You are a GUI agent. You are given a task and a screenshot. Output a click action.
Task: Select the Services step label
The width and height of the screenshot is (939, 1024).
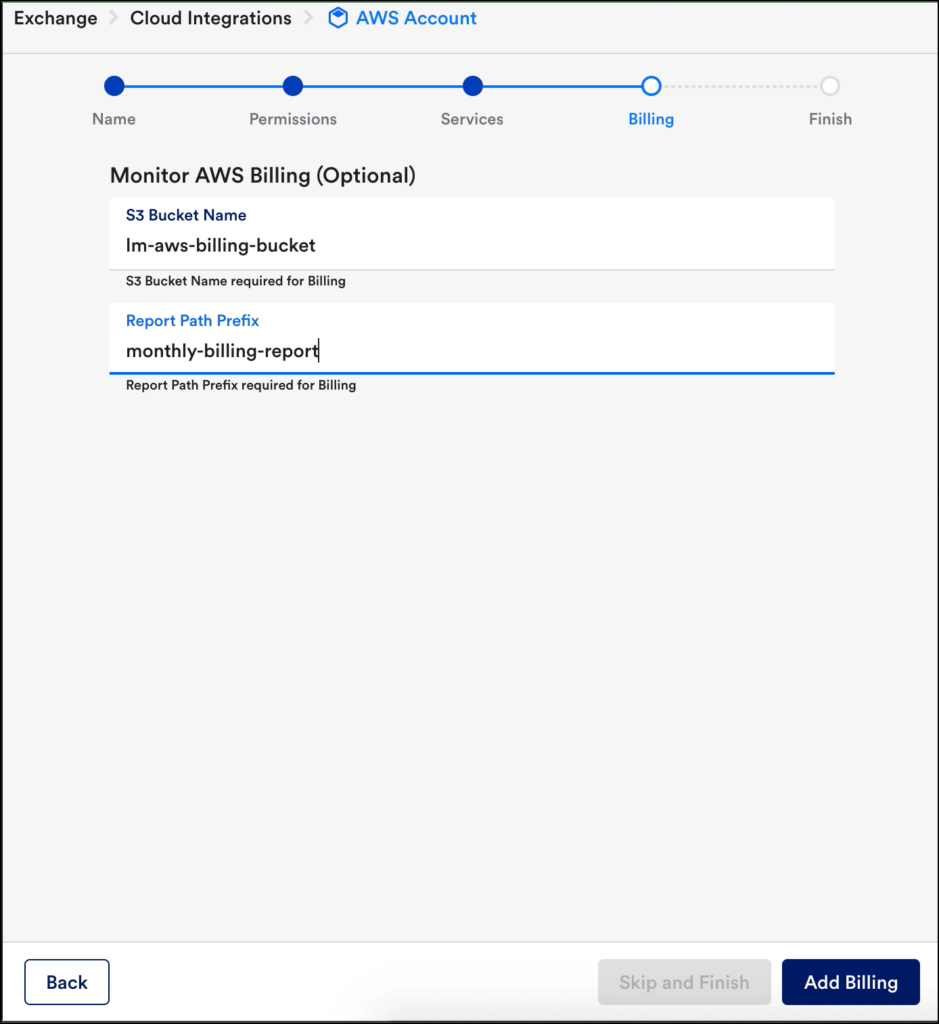tap(471, 119)
